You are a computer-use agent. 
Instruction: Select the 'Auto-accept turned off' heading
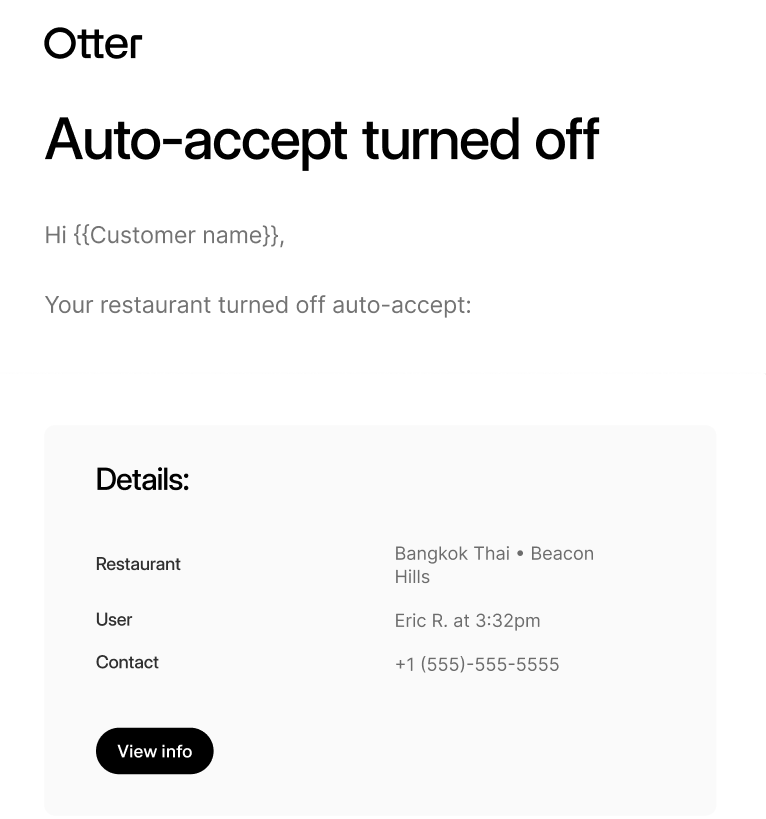322,140
